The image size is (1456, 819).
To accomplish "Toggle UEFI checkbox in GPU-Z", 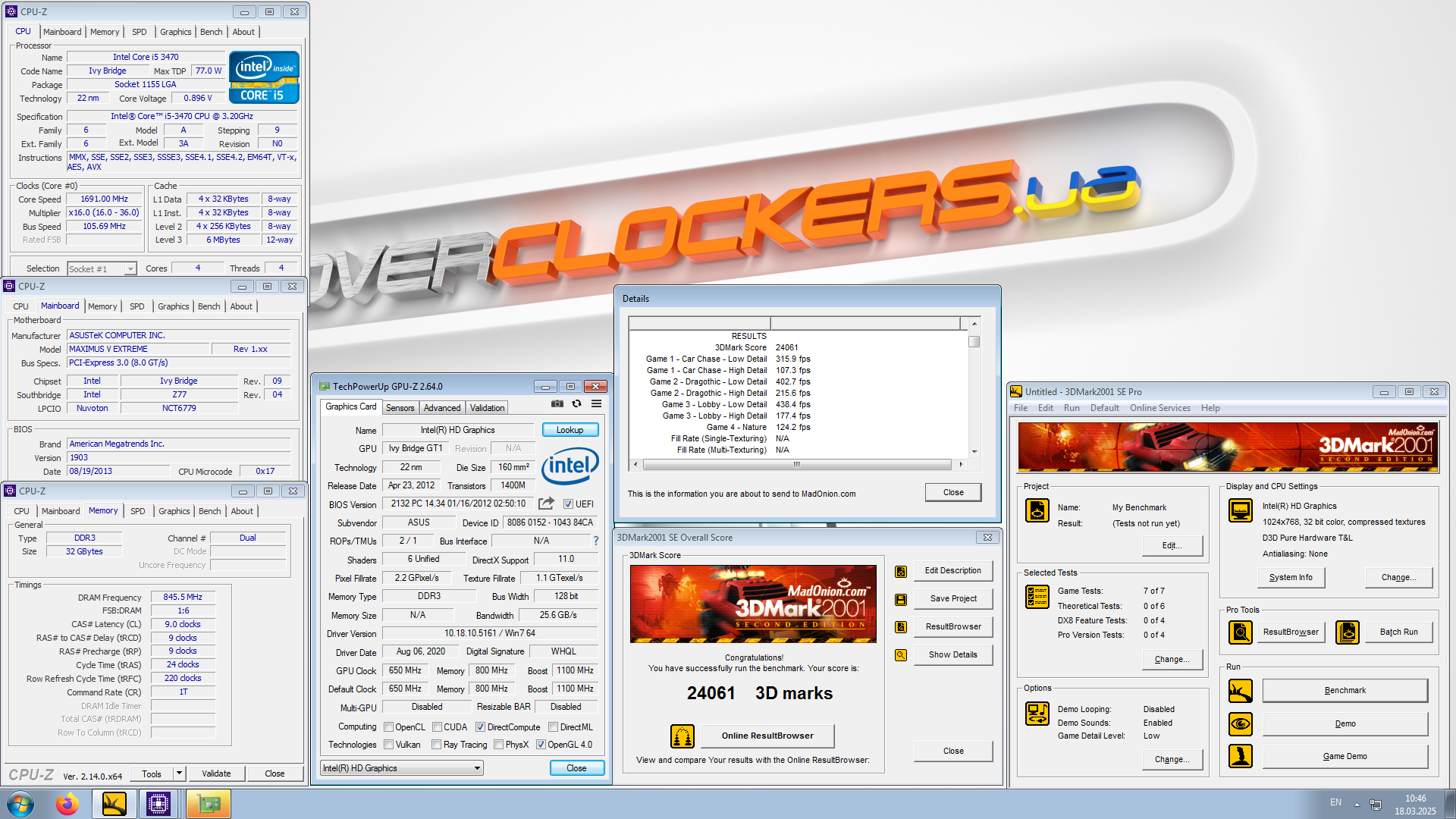I will click(568, 504).
